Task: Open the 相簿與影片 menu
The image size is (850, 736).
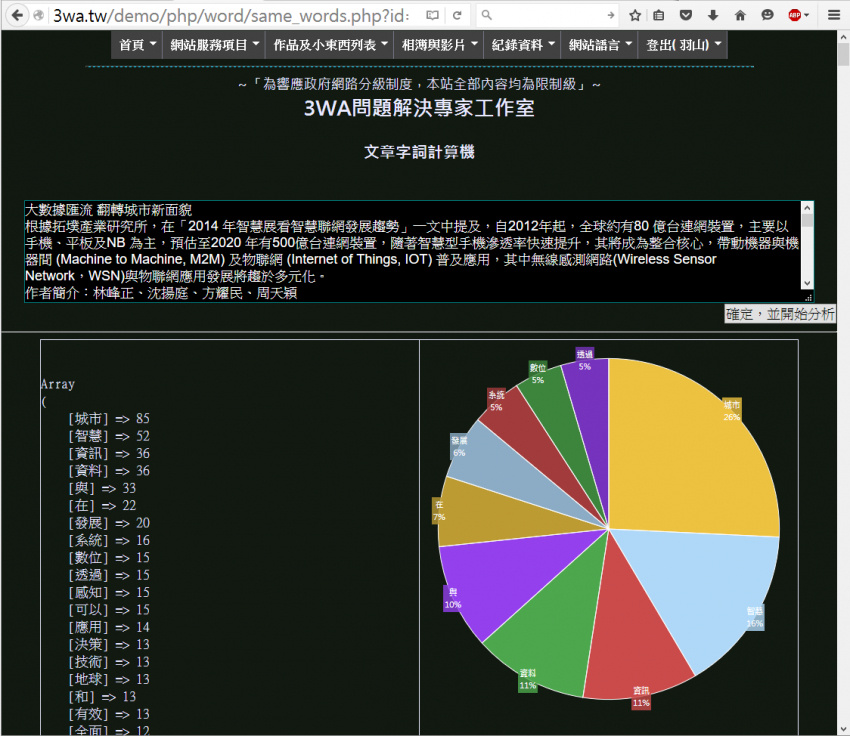Action: (436, 44)
